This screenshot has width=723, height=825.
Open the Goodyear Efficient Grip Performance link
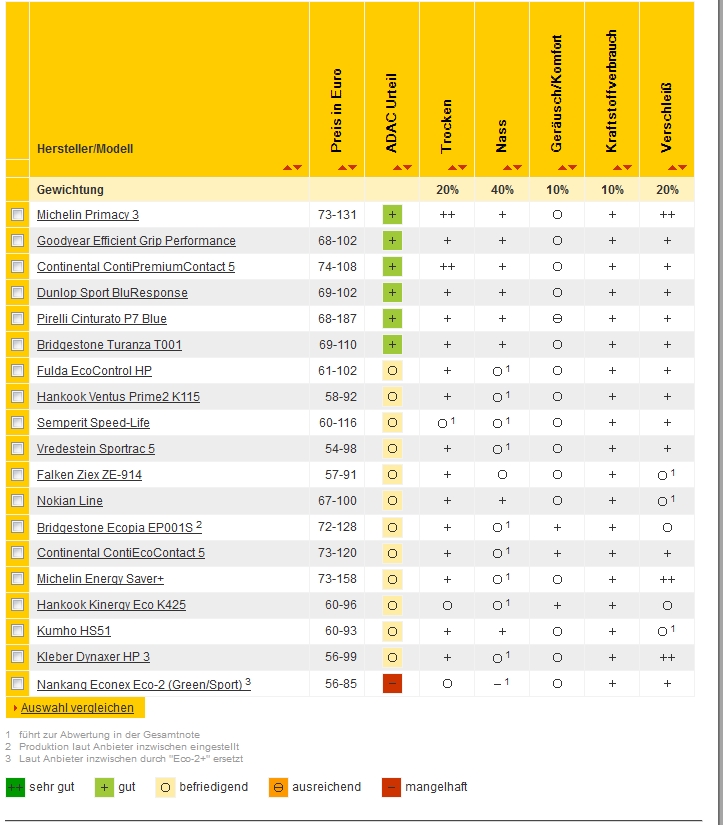tap(136, 241)
